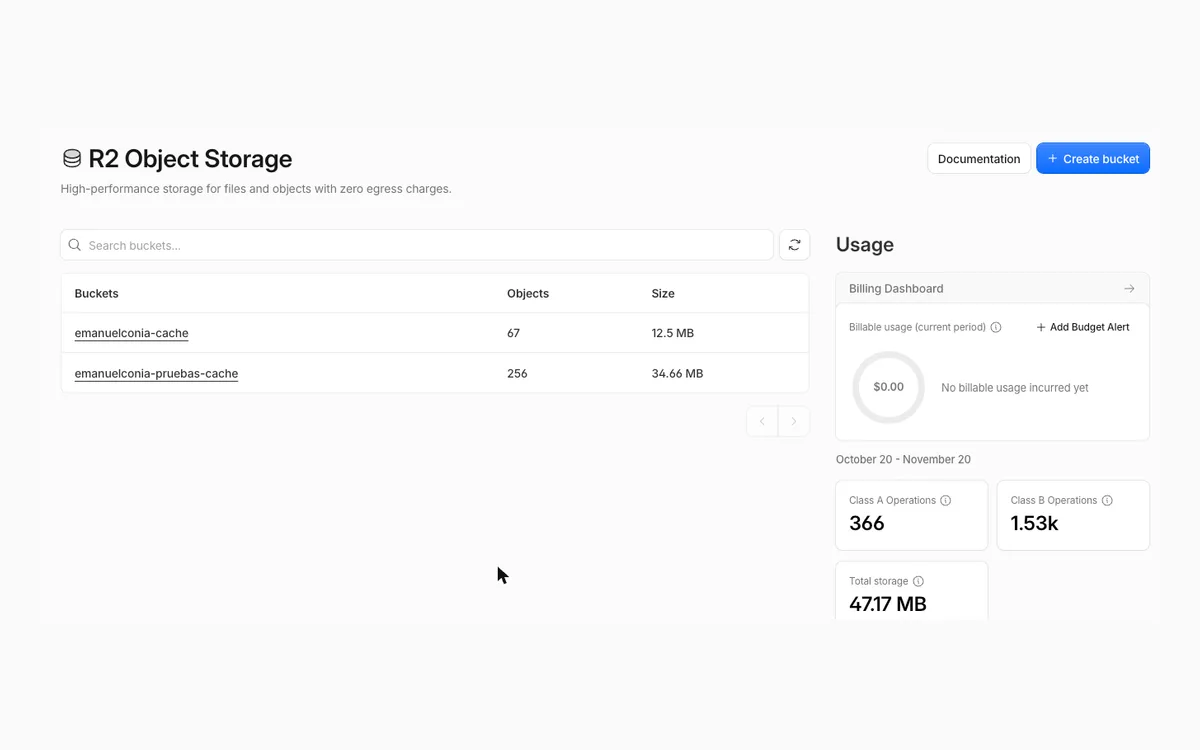Click the October 20 - November 20 date range

[x=903, y=460]
